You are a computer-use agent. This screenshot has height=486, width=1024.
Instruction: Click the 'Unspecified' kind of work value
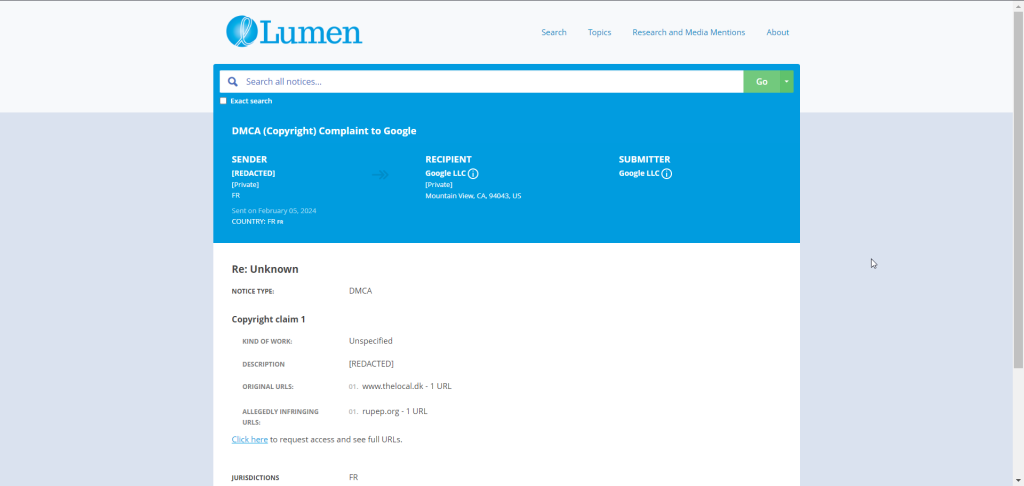pyautogui.click(x=371, y=341)
